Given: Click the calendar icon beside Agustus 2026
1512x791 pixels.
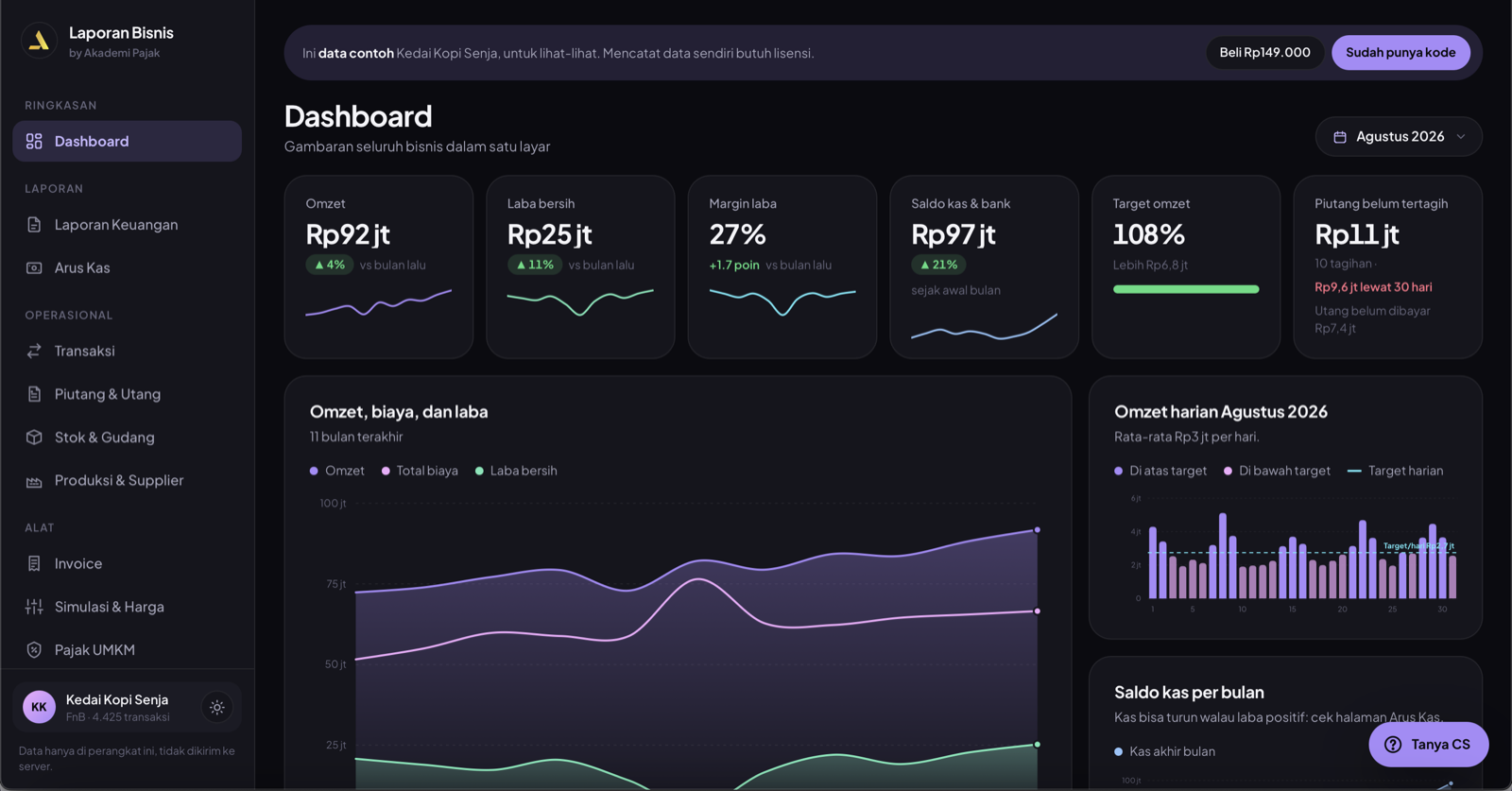Looking at the screenshot, I should [x=1340, y=137].
